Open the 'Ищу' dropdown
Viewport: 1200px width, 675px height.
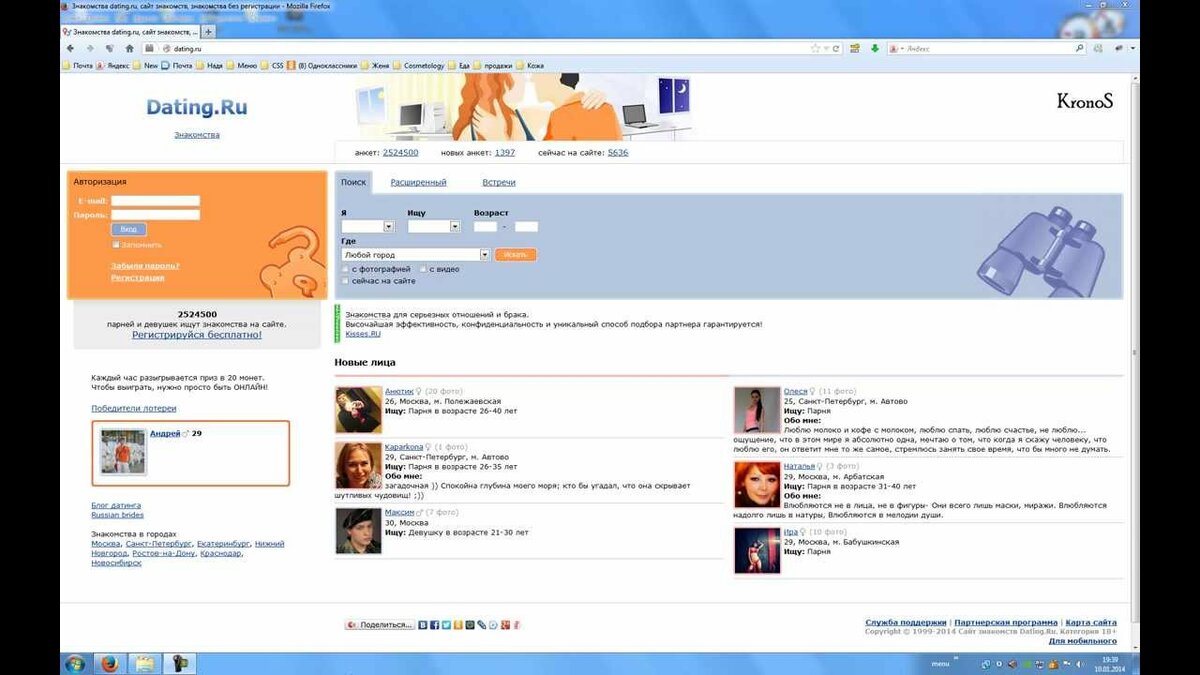pyautogui.click(x=434, y=227)
